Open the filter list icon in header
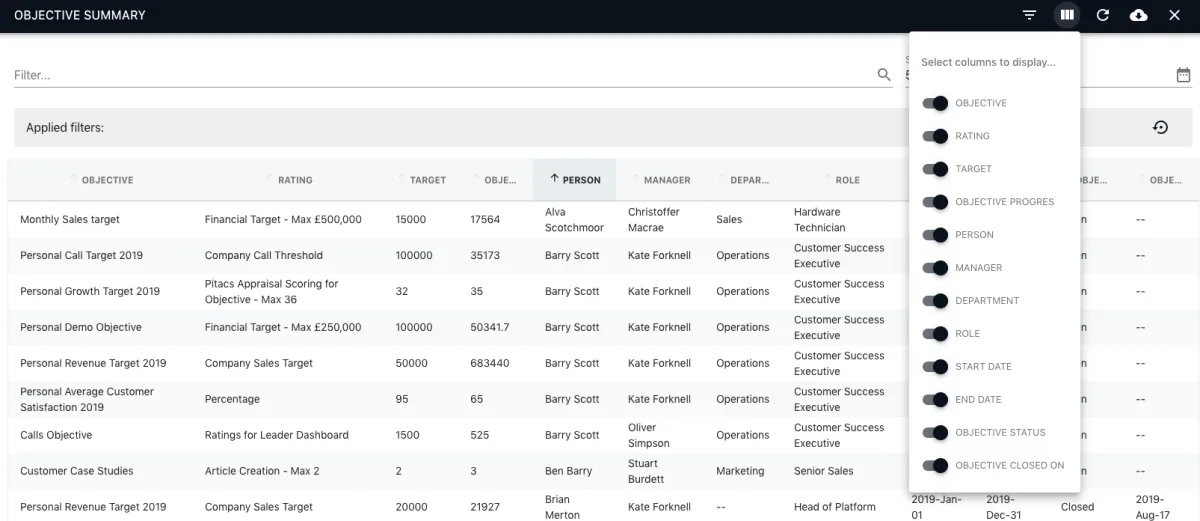This screenshot has width=1200, height=521. (x=1030, y=15)
